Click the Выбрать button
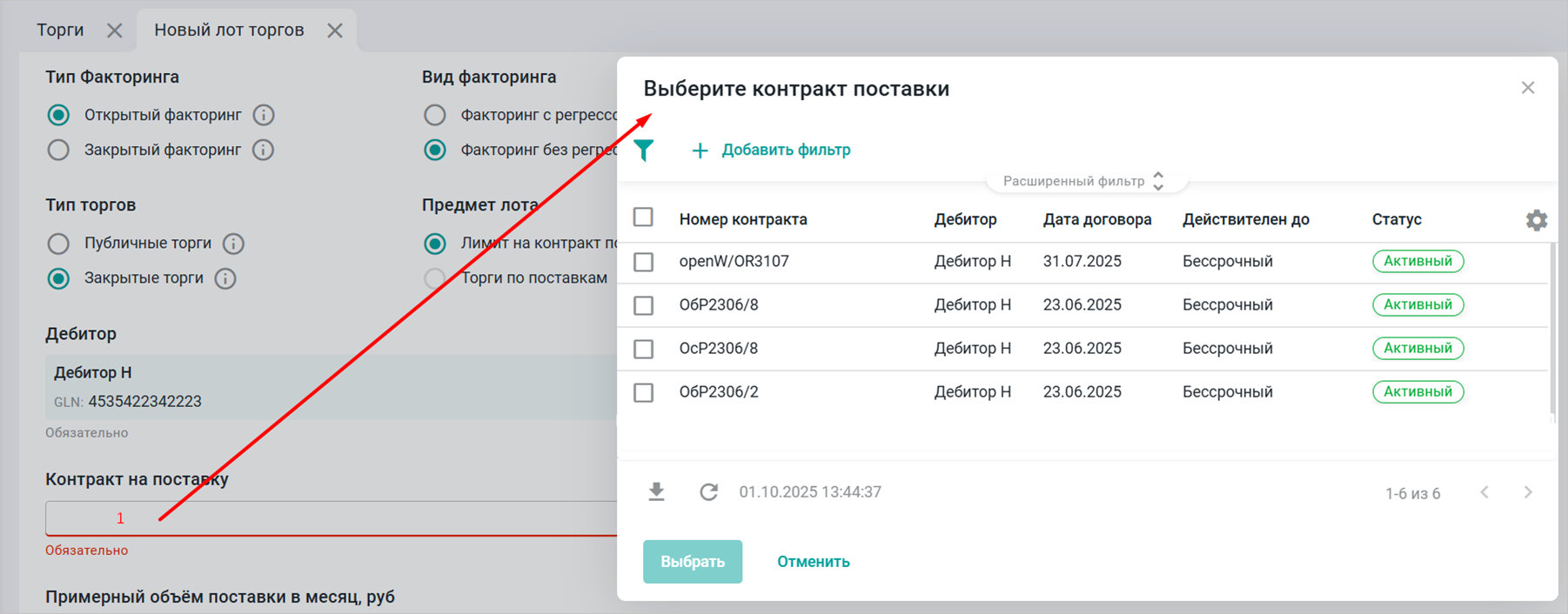The width and height of the screenshot is (1568, 614). pos(692,562)
